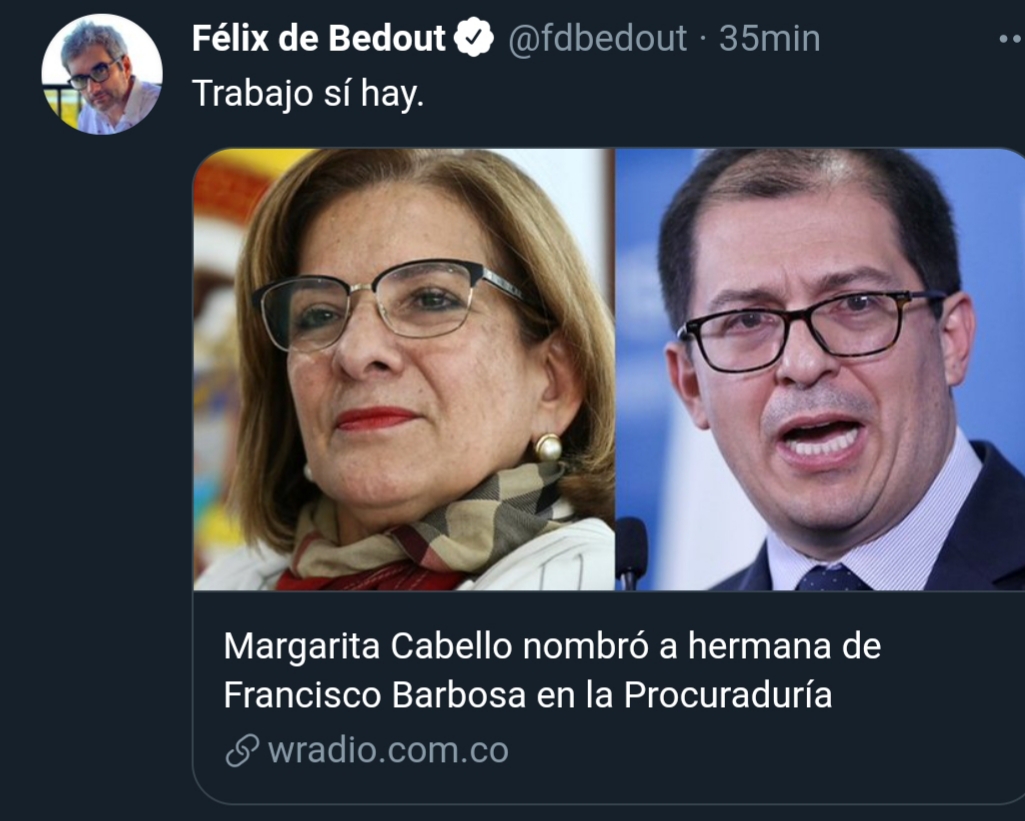Image resolution: width=1025 pixels, height=821 pixels.
Task: Click the word Procuraduría in the headline
Action: [x=728, y=694]
